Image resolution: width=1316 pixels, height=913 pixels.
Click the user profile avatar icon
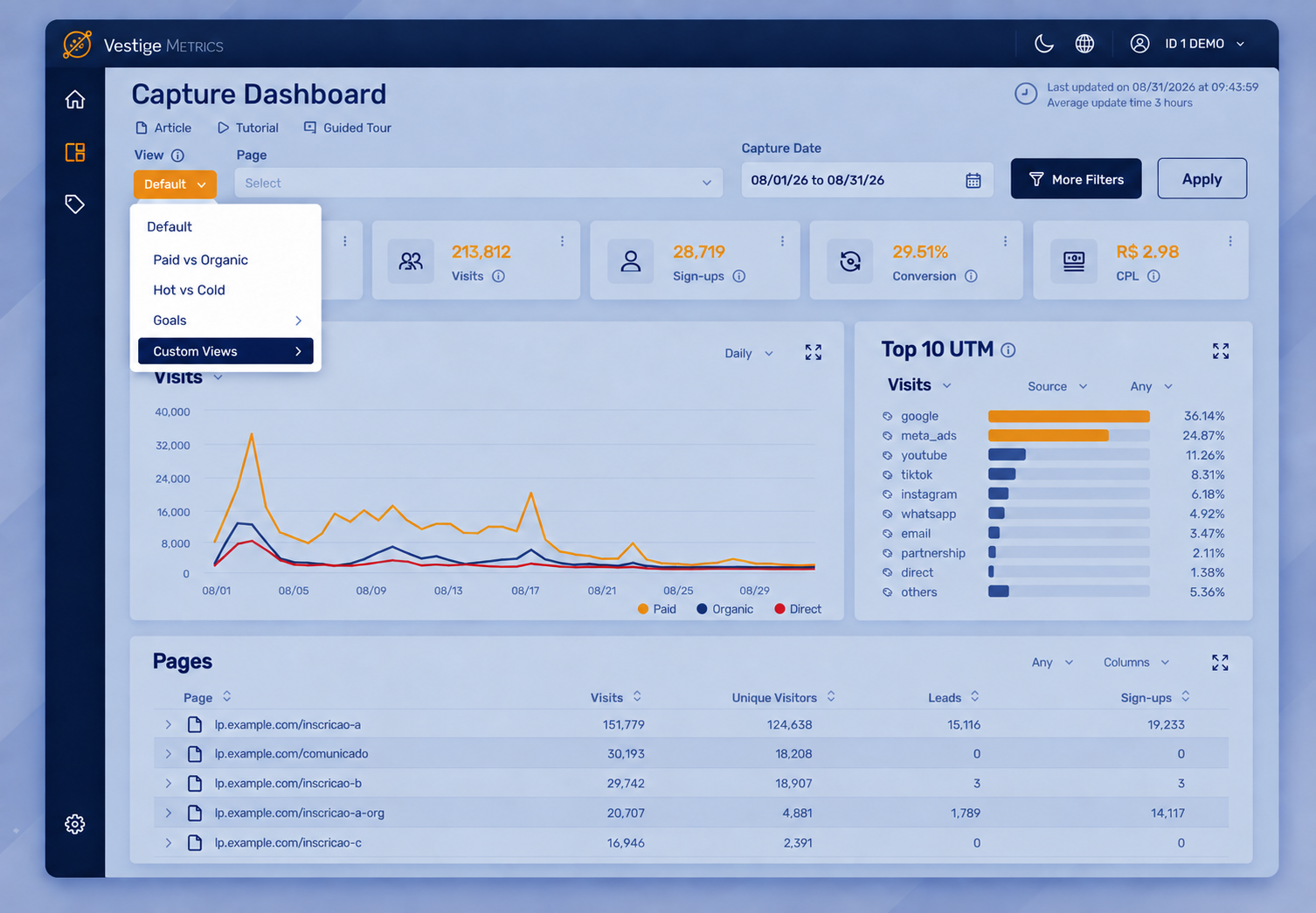click(1139, 44)
